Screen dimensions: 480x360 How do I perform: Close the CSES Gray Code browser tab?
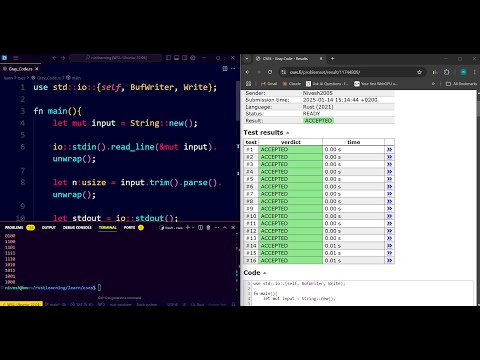click(321, 59)
